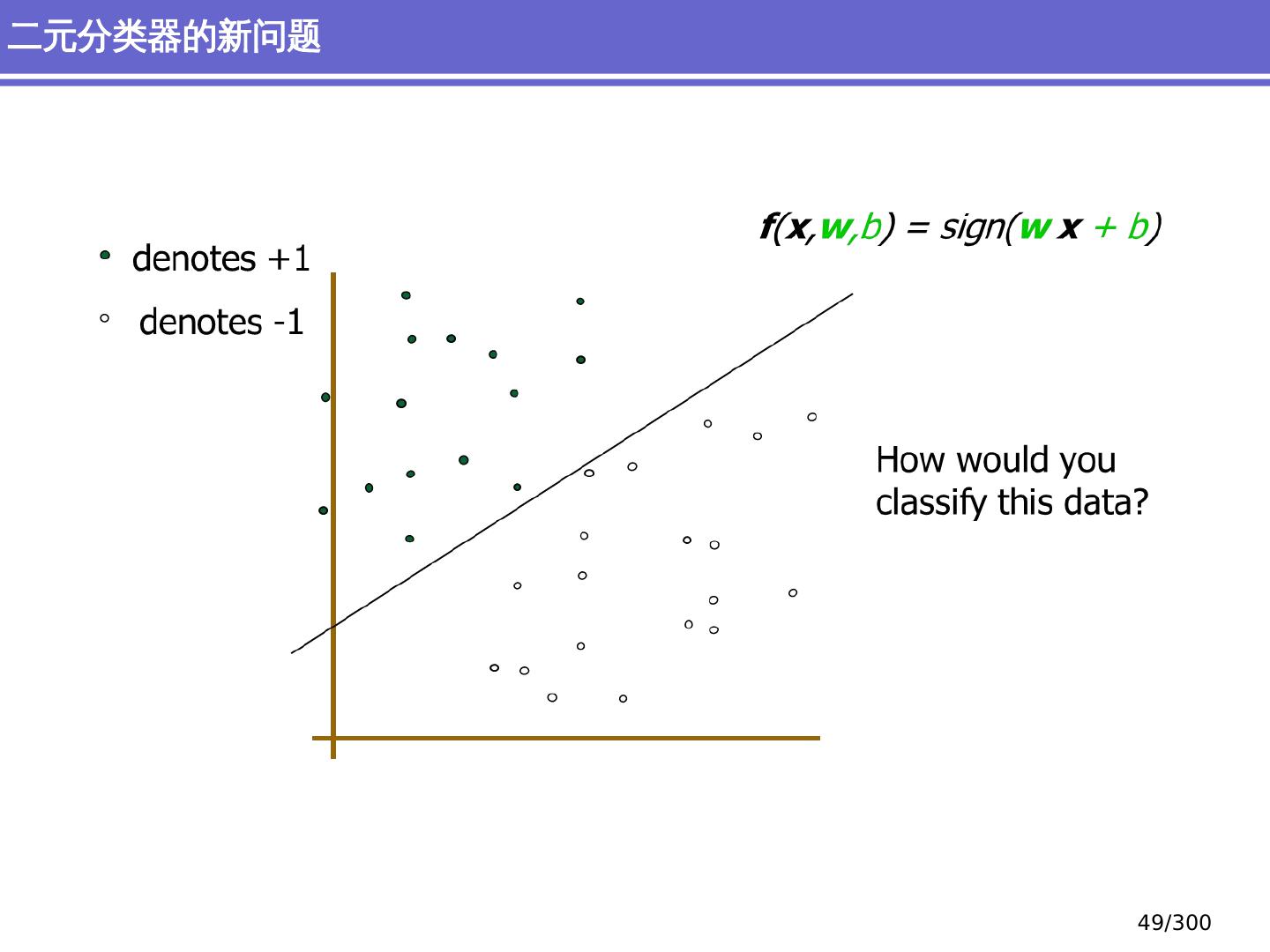Click the "classify this data?" text line
The width and height of the screenshot is (1270, 952).
pyautogui.click(x=1012, y=502)
